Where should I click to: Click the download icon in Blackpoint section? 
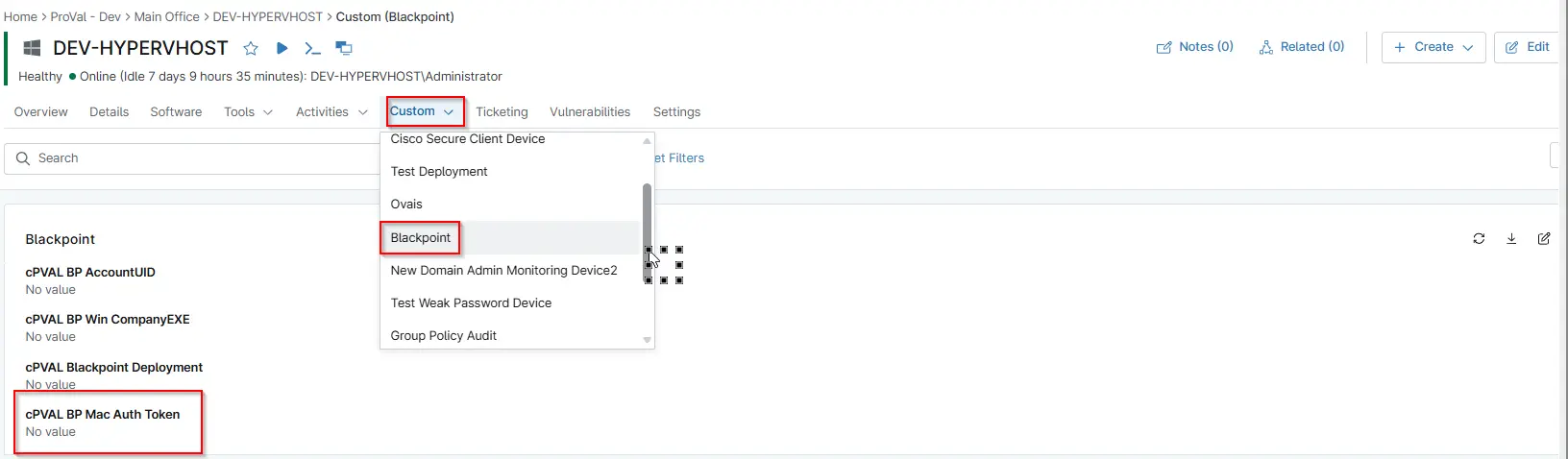click(1511, 239)
